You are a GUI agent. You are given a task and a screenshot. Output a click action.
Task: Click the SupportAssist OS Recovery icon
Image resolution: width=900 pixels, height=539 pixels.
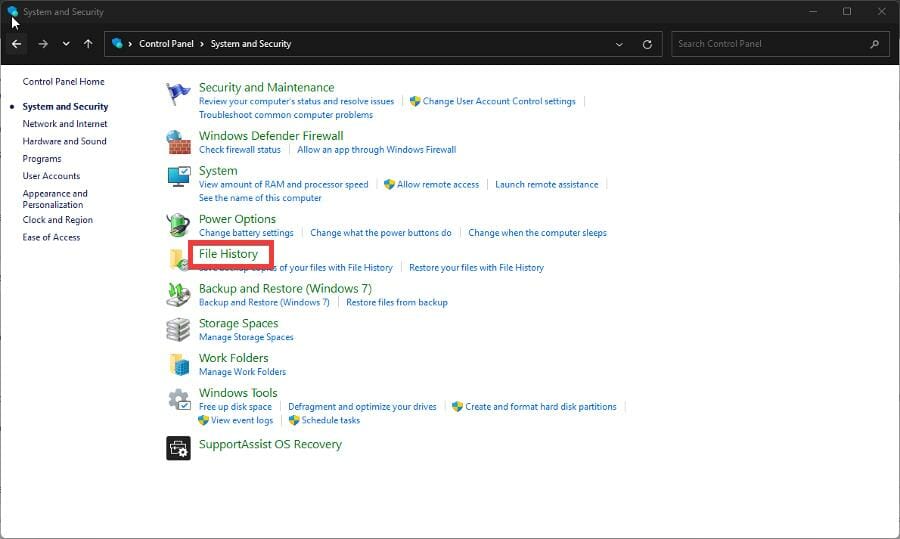[178, 447]
